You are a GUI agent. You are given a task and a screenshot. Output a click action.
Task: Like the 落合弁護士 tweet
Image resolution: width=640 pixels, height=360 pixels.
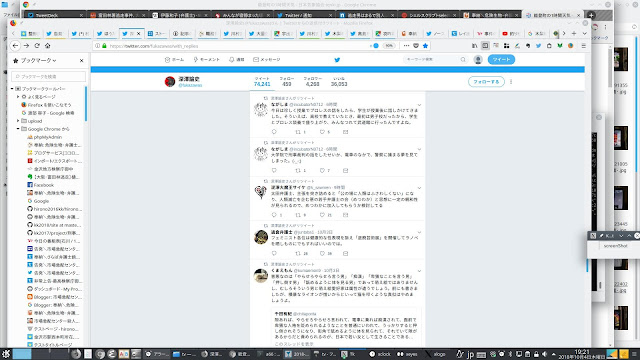click(322, 253)
